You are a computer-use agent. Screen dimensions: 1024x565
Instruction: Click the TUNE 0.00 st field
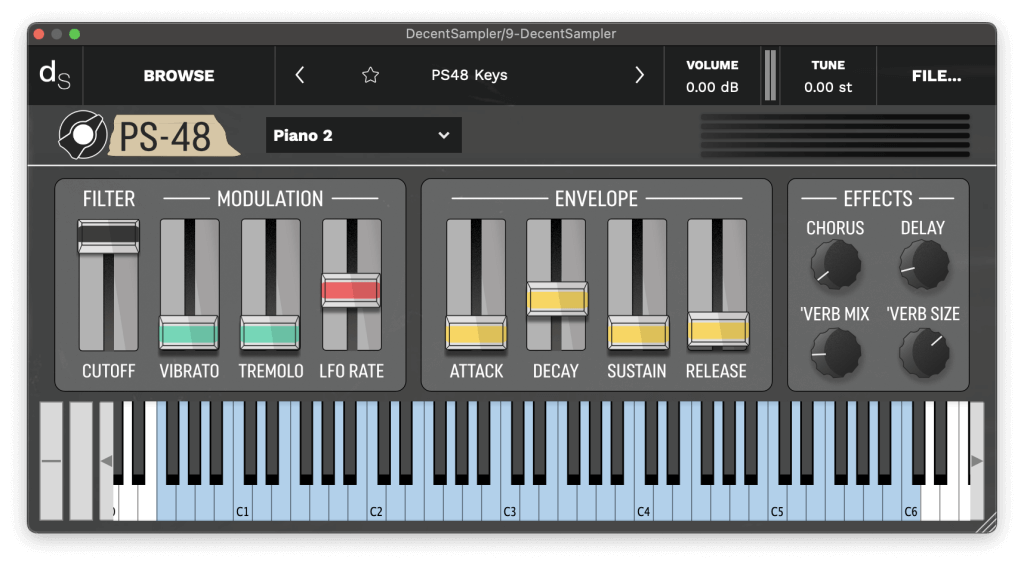coord(828,76)
